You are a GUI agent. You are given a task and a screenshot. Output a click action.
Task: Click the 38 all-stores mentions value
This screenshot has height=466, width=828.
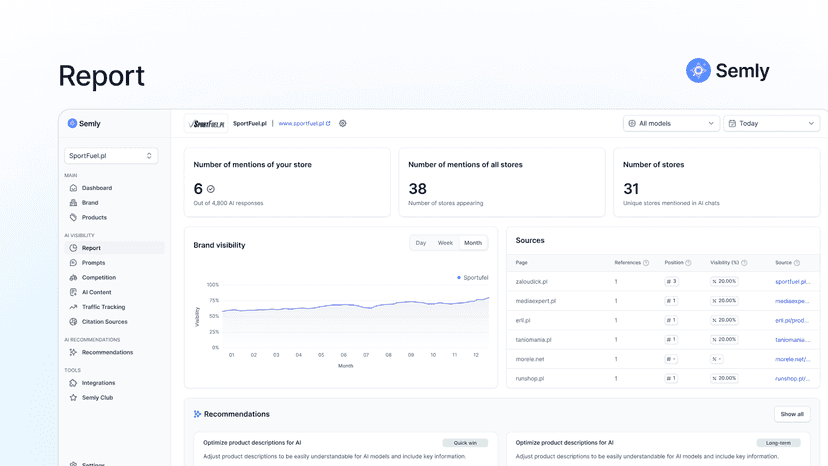coord(417,189)
